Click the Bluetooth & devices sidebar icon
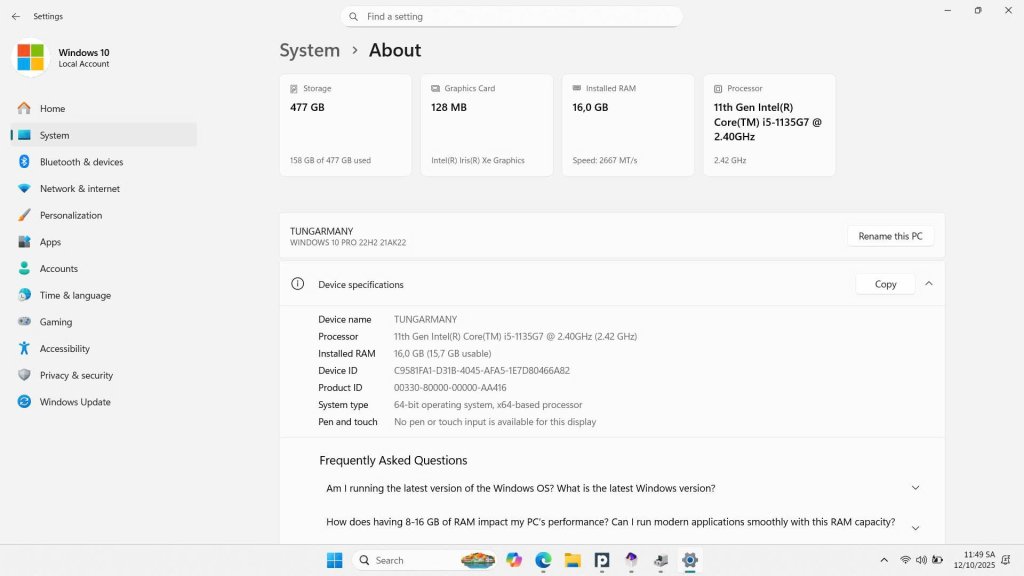Image resolution: width=1024 pixels, height=576 pixels. (24, 162)
